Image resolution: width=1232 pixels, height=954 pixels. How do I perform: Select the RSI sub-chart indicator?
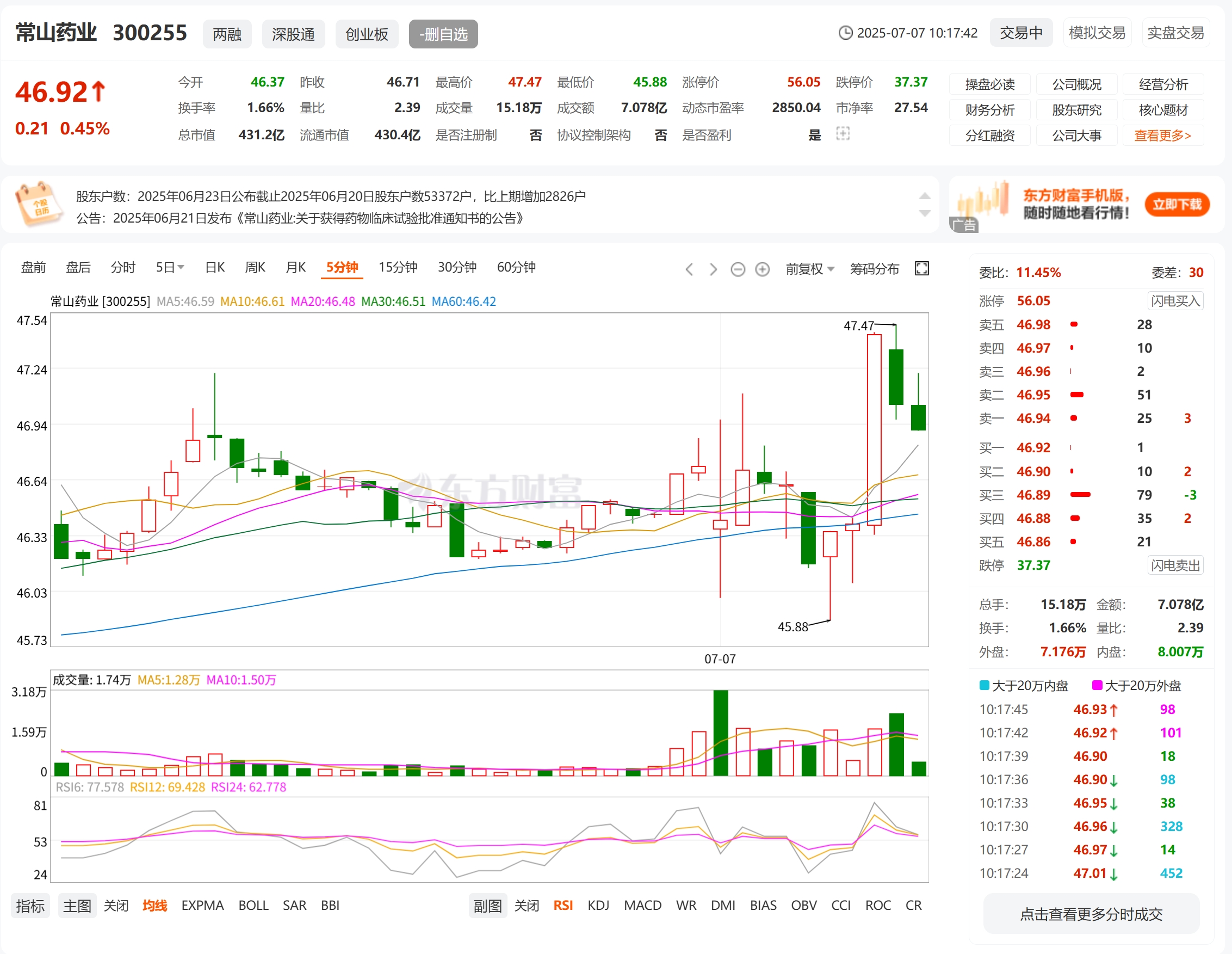(x=563, y=906)
